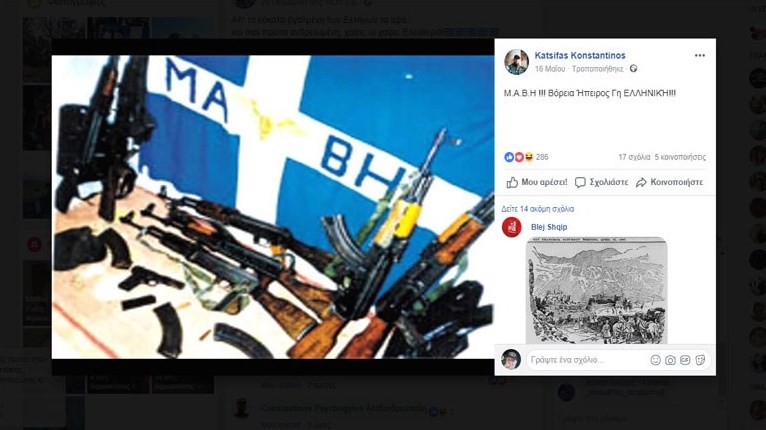766x430 pixels.
Task: Attach a photo using the camera icon
Action: pos(670,360)
